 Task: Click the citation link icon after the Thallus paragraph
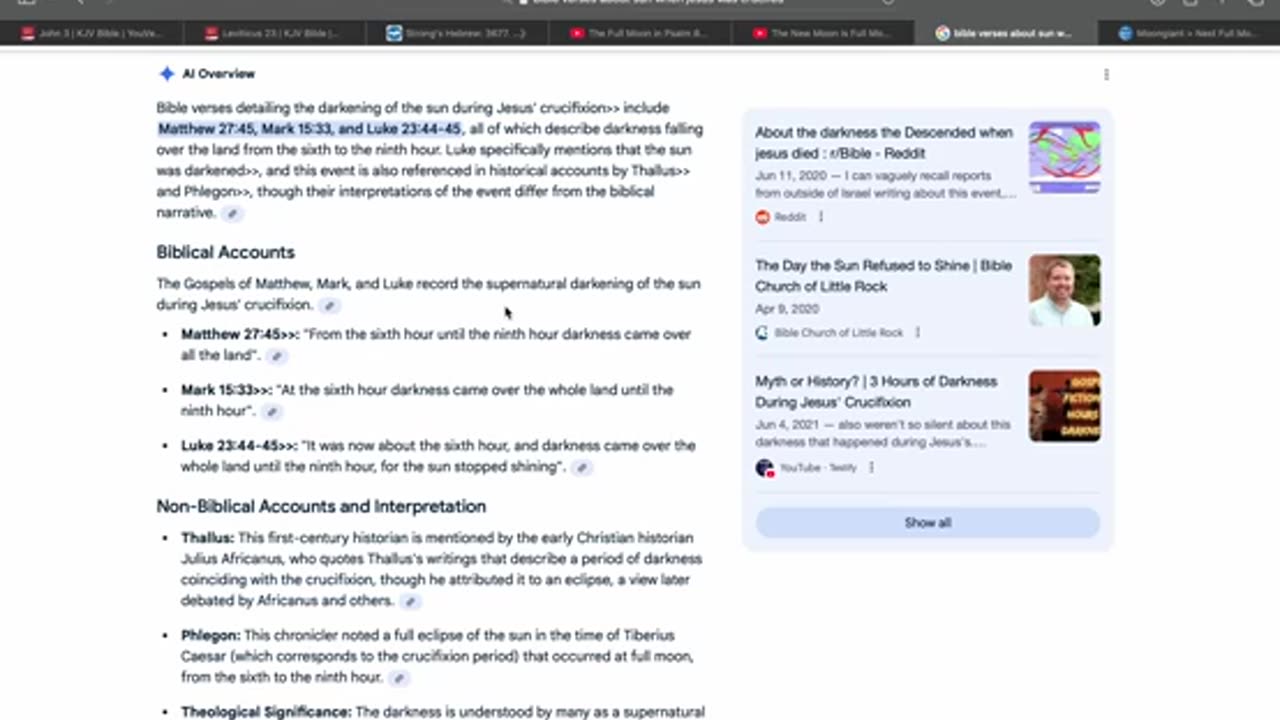[410, 601]
